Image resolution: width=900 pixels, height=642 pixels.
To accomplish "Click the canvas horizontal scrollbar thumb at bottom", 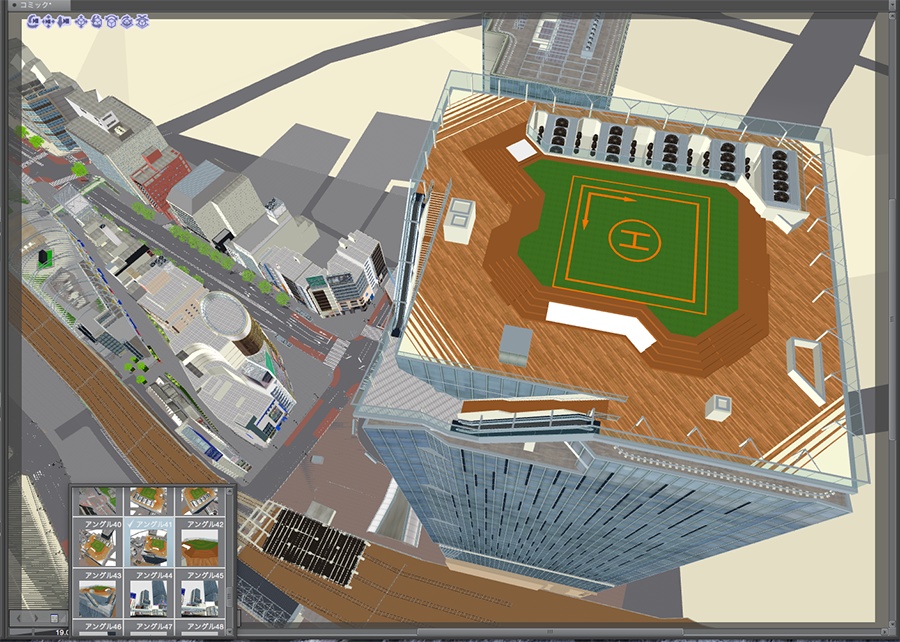I will pos(549,632).
